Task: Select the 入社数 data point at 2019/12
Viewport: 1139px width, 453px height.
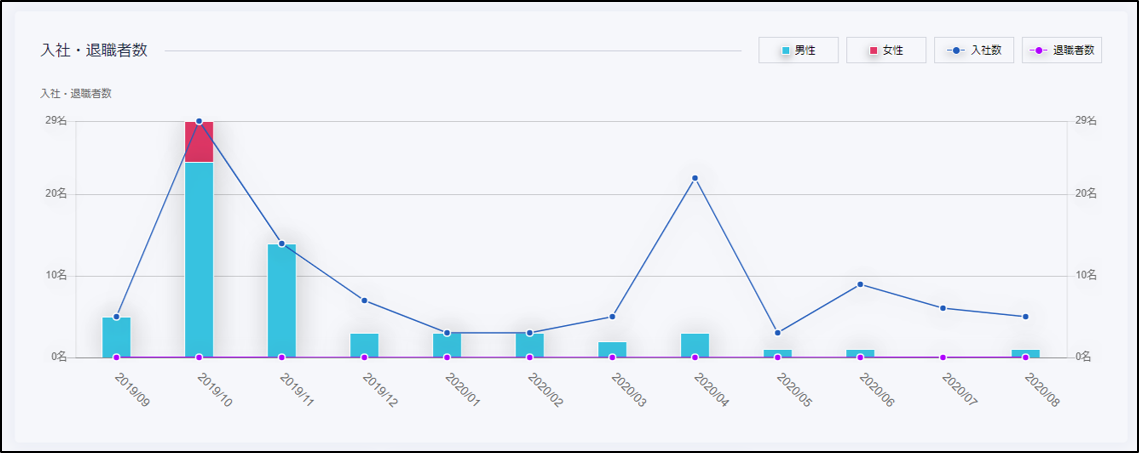Action: point(364,300)
